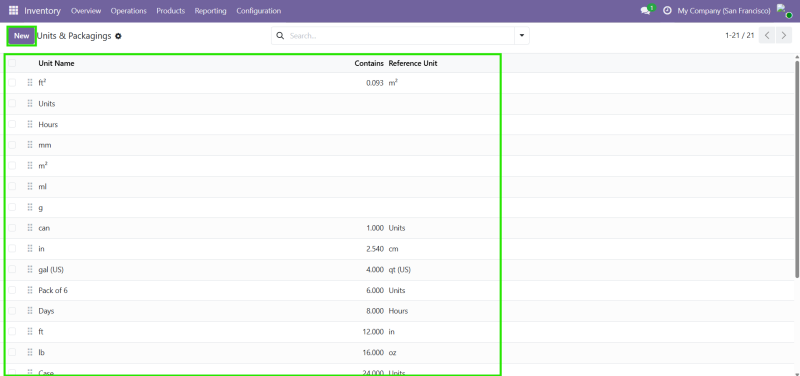Expand the search options dropdown arrow
This screenshot has height=376, width=800.
[x=521, y=36]
